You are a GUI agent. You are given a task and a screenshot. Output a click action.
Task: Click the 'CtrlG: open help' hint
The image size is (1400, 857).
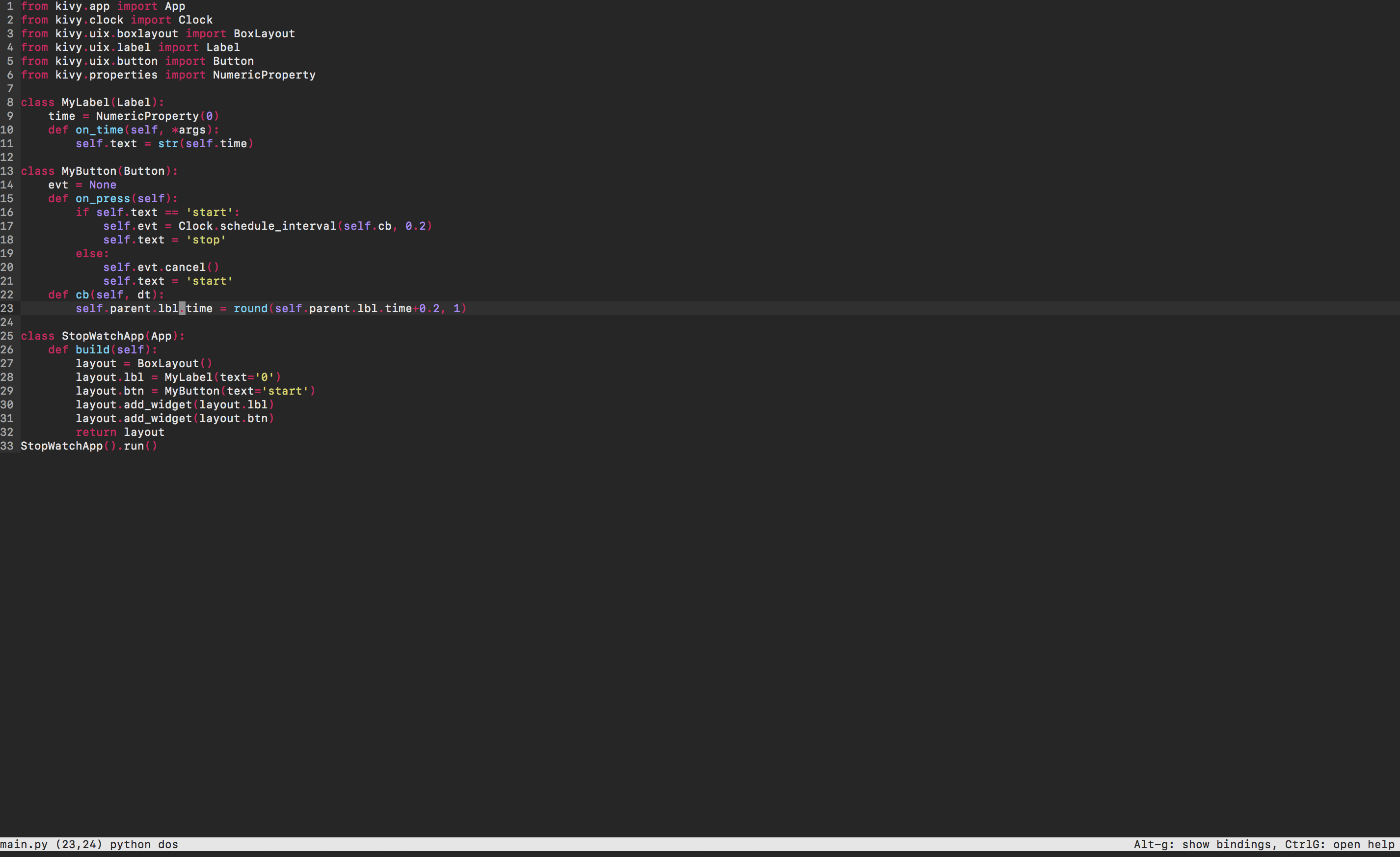pos(1339,845)
